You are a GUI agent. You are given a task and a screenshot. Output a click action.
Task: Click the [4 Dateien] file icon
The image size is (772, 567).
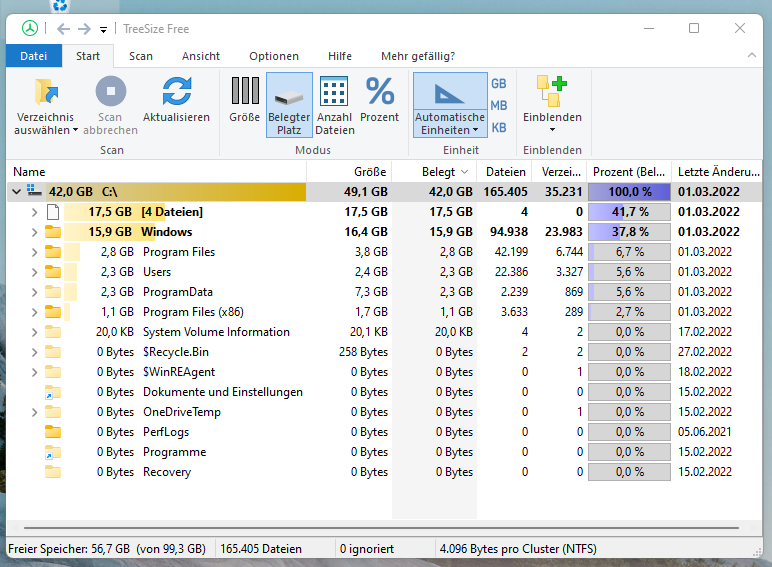tap(53, 212)
